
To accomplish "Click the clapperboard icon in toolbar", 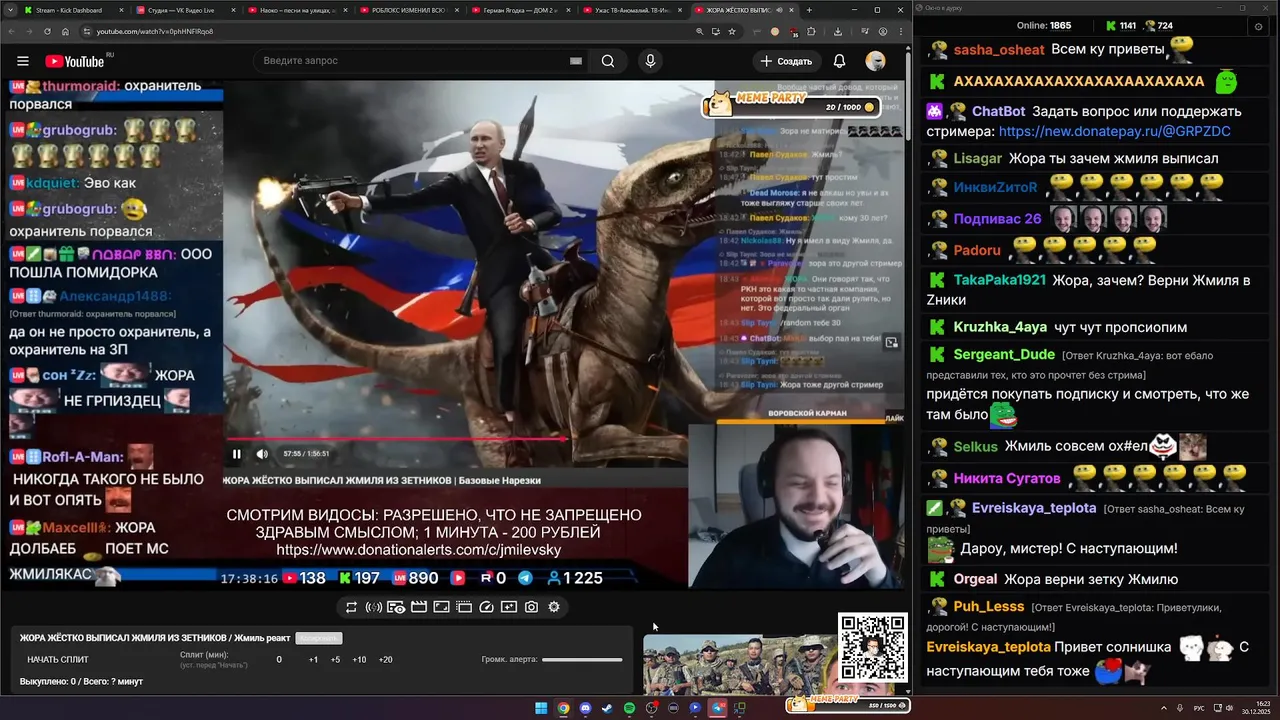I will [x=419, y=607].
